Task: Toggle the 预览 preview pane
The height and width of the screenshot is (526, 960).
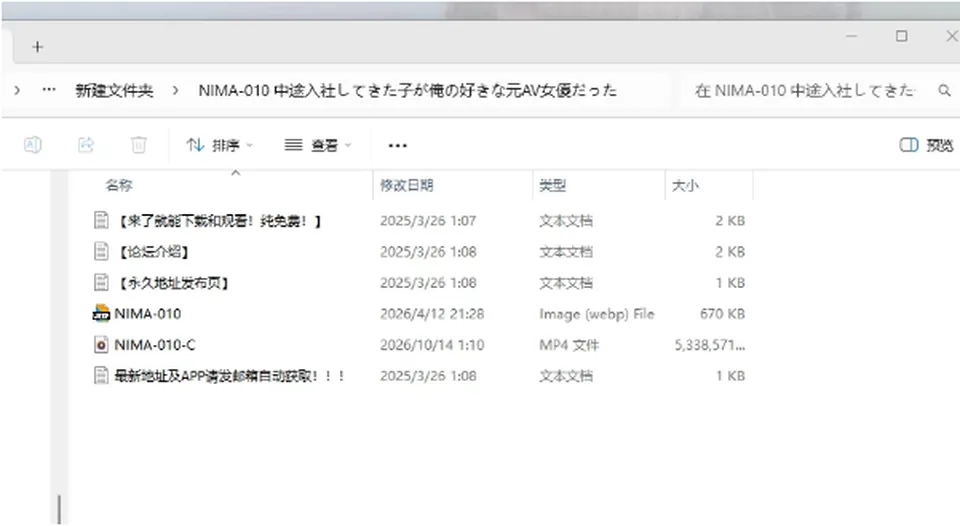Action: [926, 145]
